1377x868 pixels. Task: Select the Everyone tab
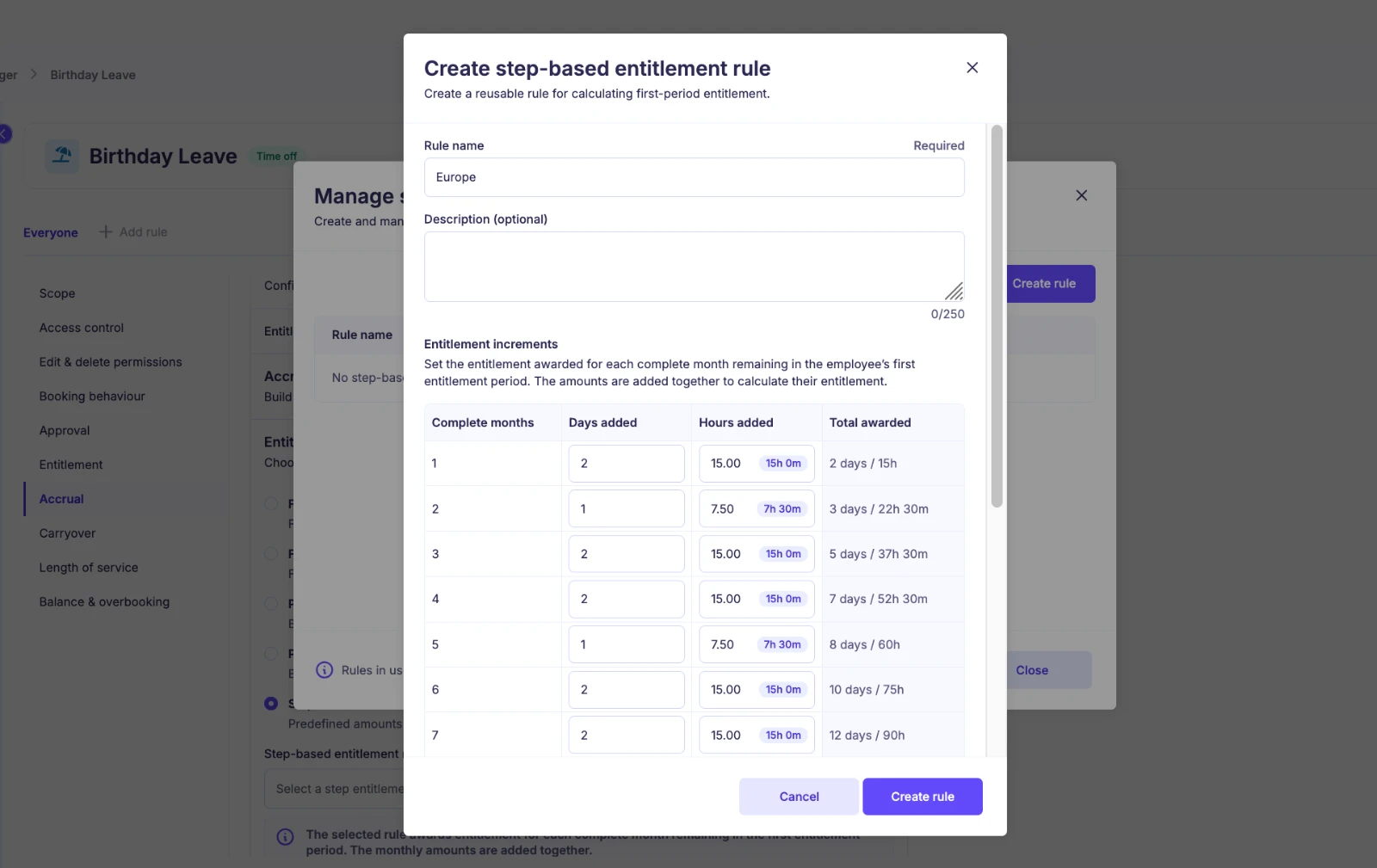pyautogui.click(x=51, y=232)
